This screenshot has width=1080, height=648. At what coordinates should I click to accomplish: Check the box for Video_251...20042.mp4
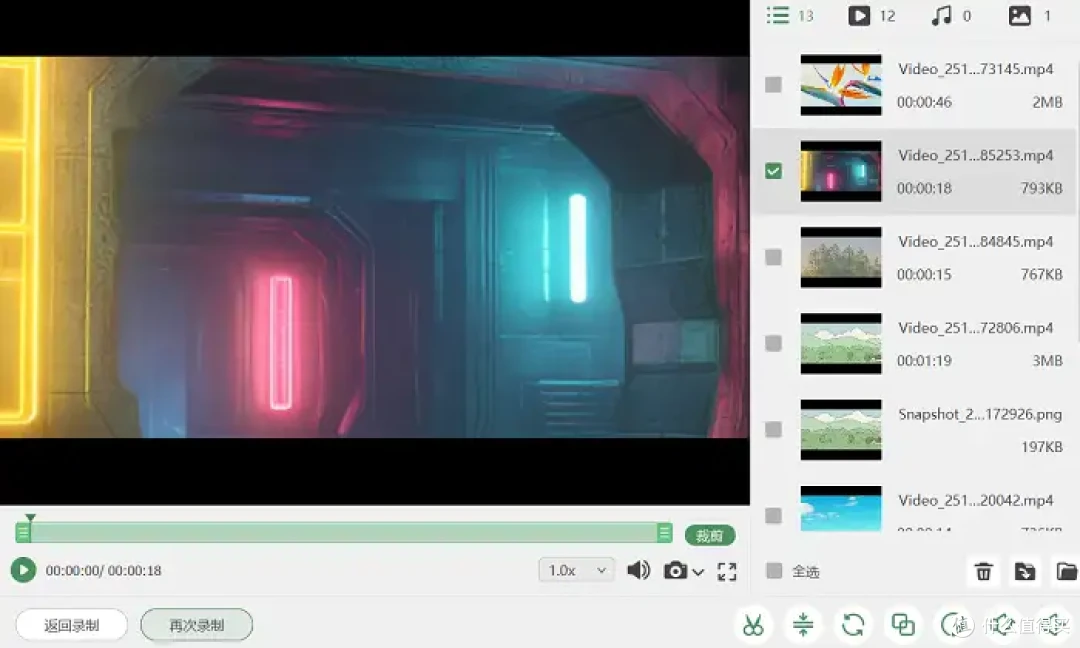coord(773,516)
